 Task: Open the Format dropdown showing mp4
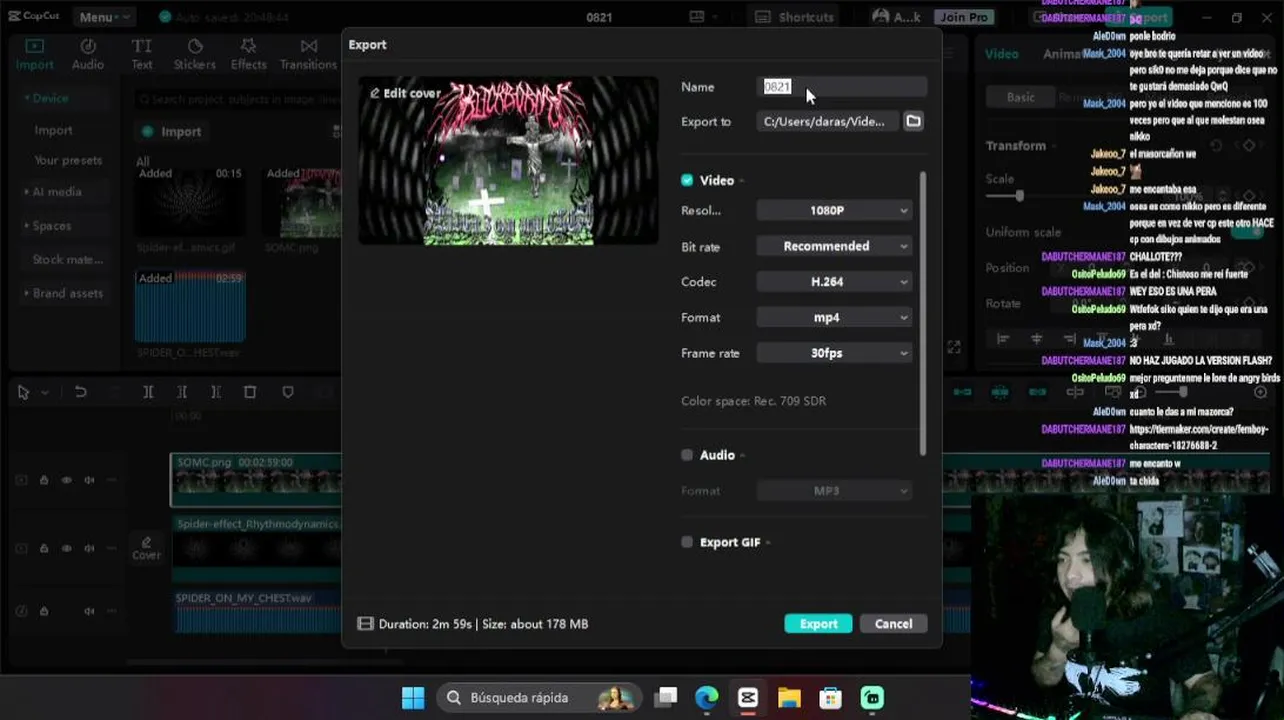pos(834,317)
